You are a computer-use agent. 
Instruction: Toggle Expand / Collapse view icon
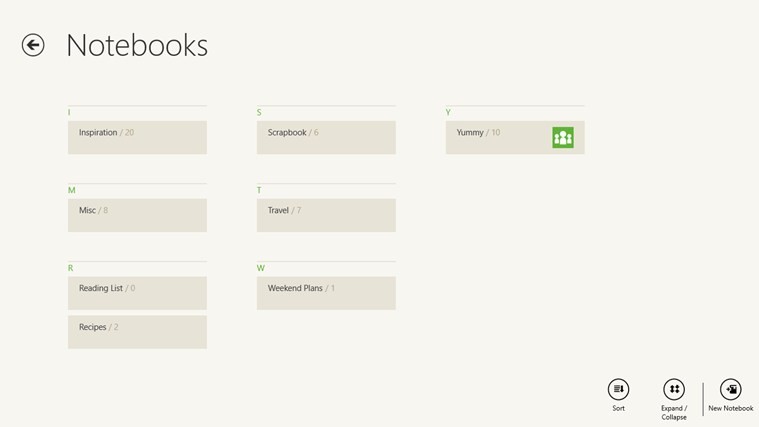(674, 389)
